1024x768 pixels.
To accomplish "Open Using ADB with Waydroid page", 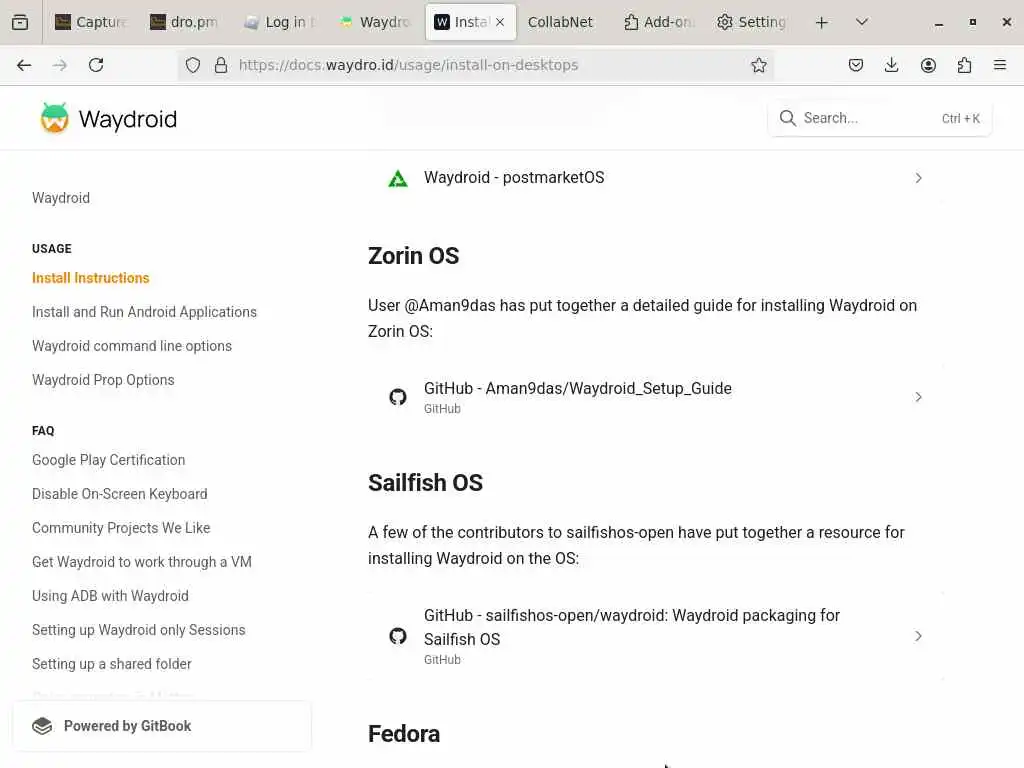I will coord(110,596).
